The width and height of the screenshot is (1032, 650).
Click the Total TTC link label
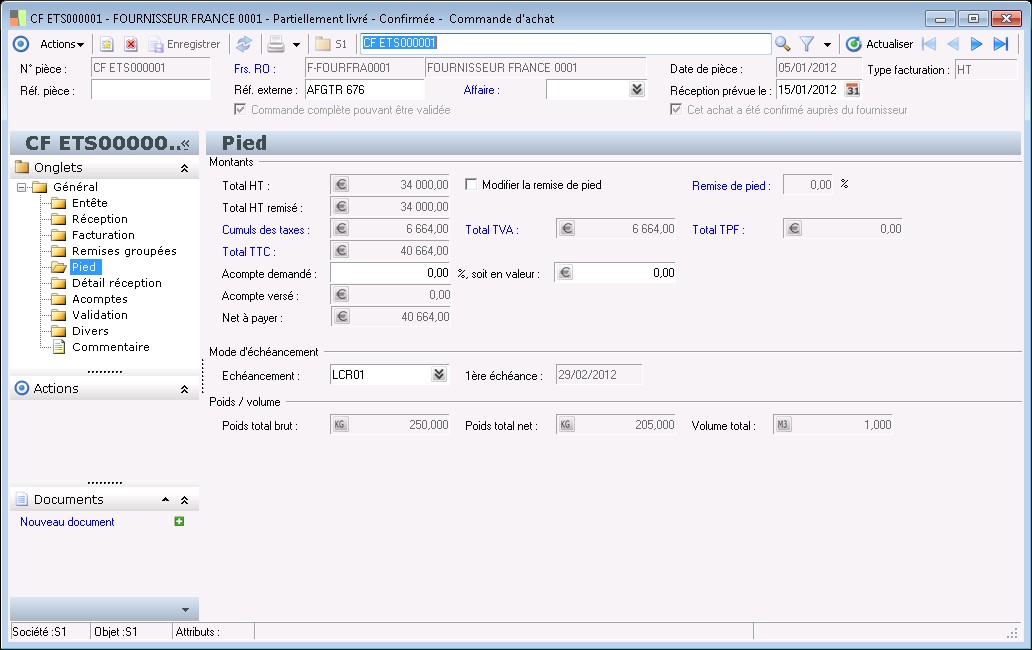tap(249, 252)
